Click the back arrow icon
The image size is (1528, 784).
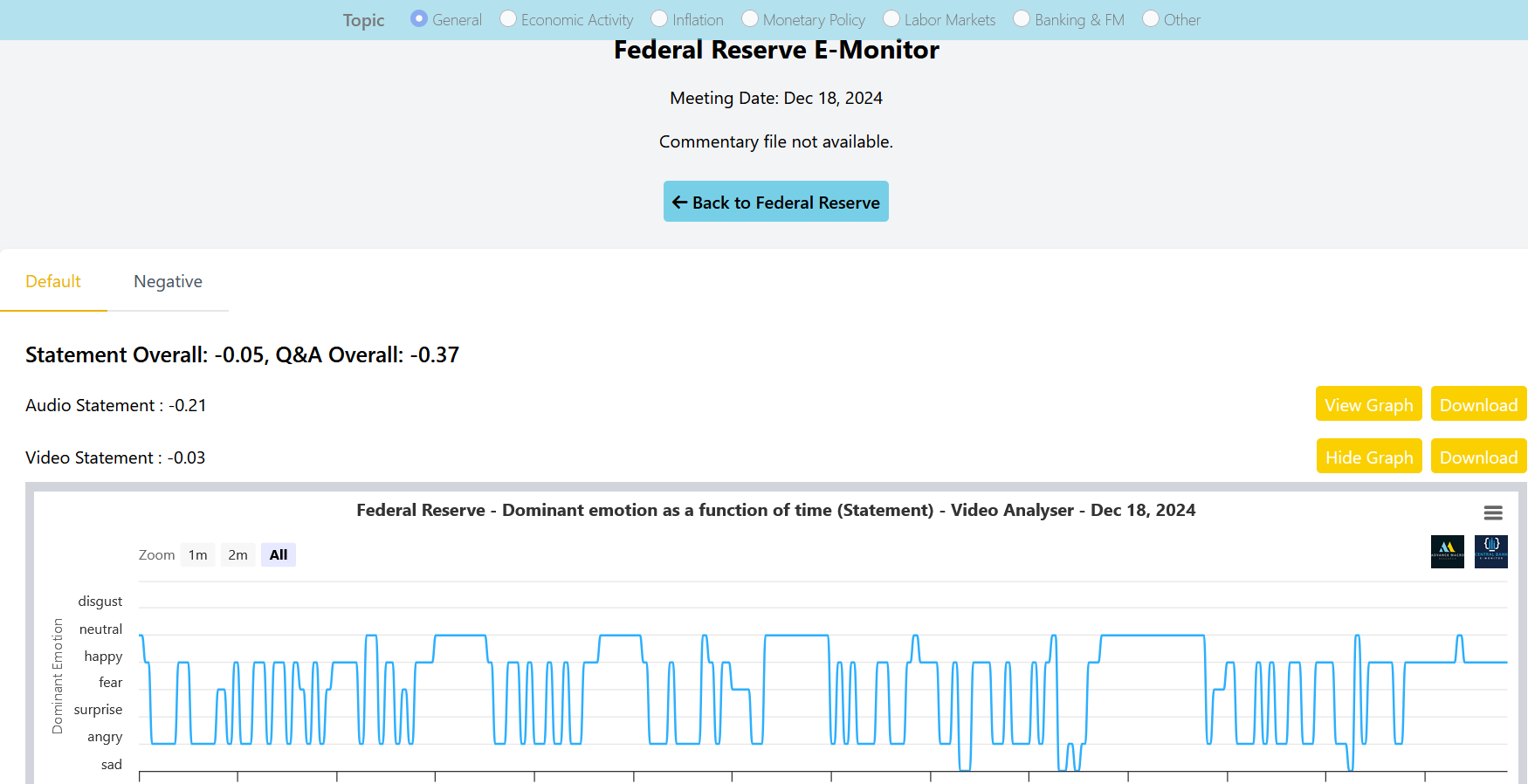click(x=679, y=203)
